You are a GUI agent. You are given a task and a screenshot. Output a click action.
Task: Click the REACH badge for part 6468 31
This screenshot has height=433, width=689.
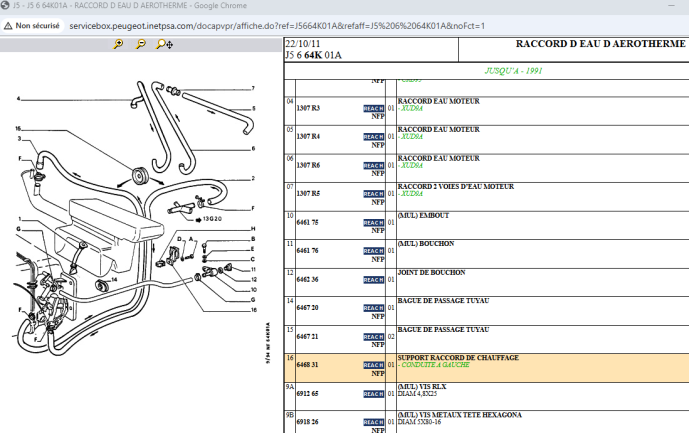pyautogui.click(x=373, y=365)
